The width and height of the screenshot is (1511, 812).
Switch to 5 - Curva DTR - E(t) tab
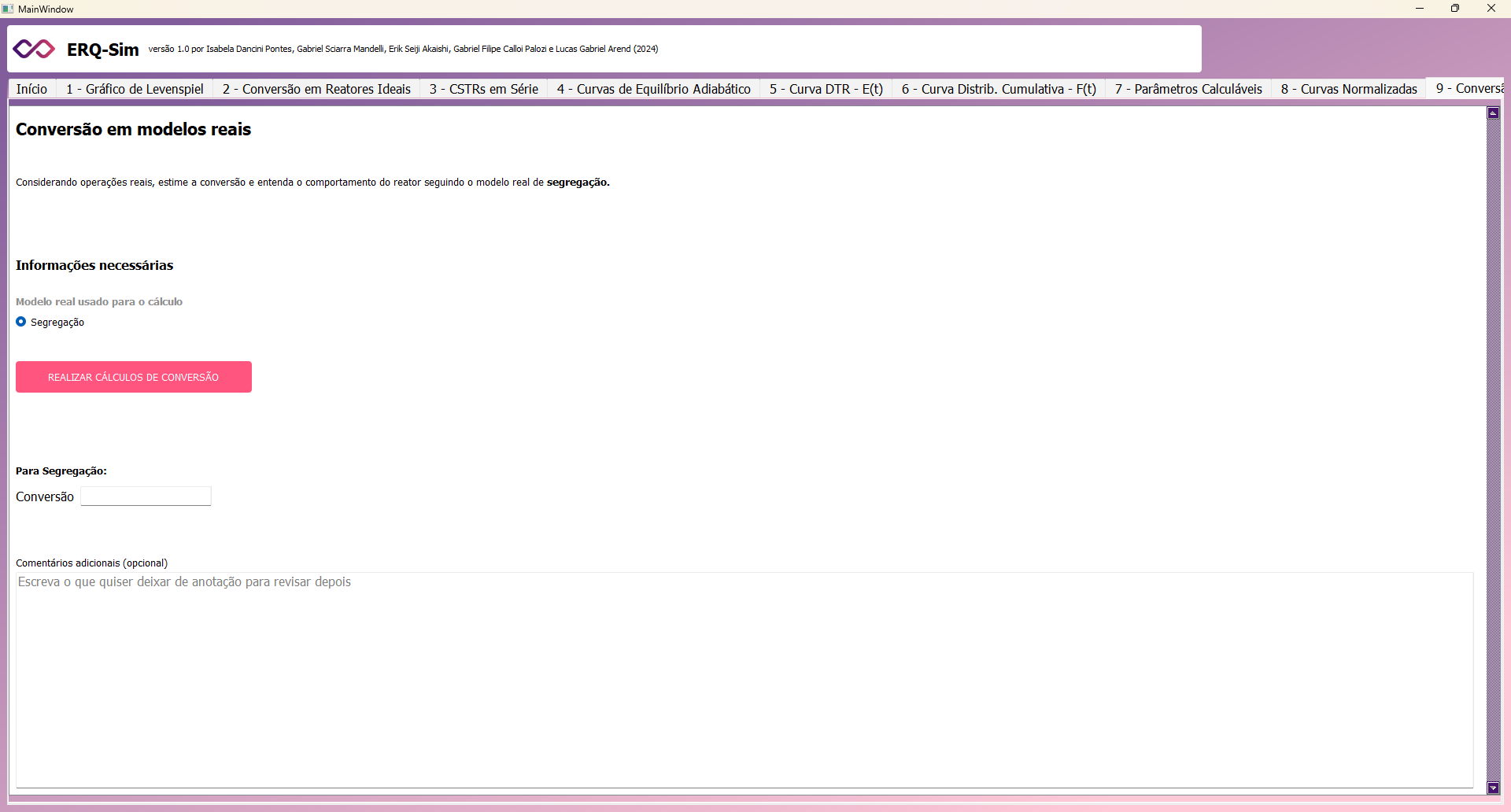826,89
